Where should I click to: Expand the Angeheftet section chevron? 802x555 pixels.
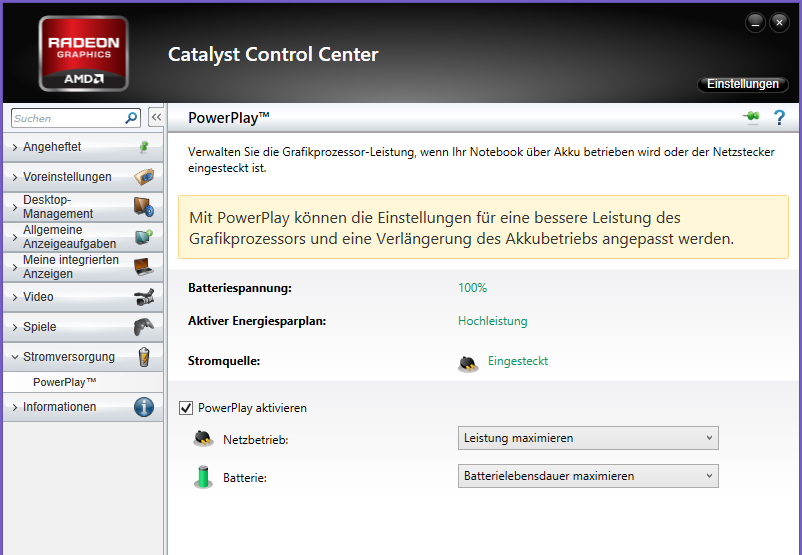pos(15,147)
